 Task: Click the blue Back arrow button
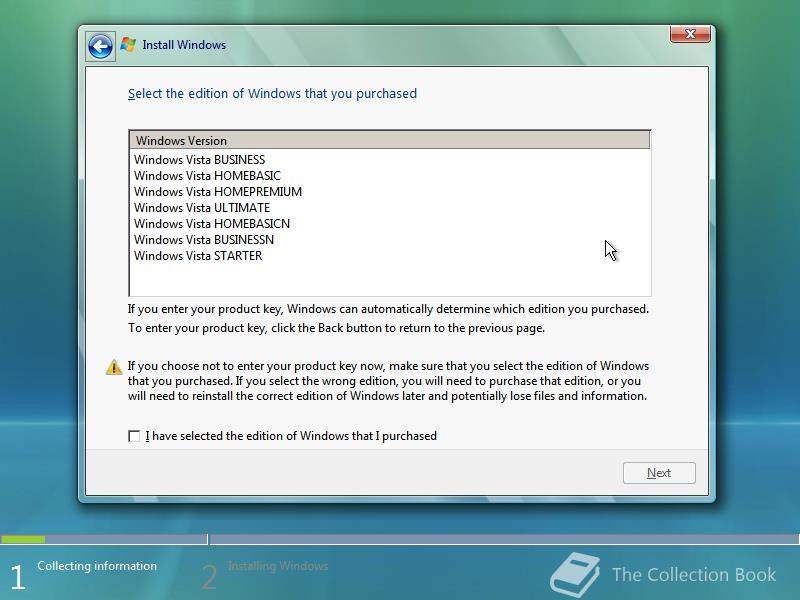(x=100, y=46)
